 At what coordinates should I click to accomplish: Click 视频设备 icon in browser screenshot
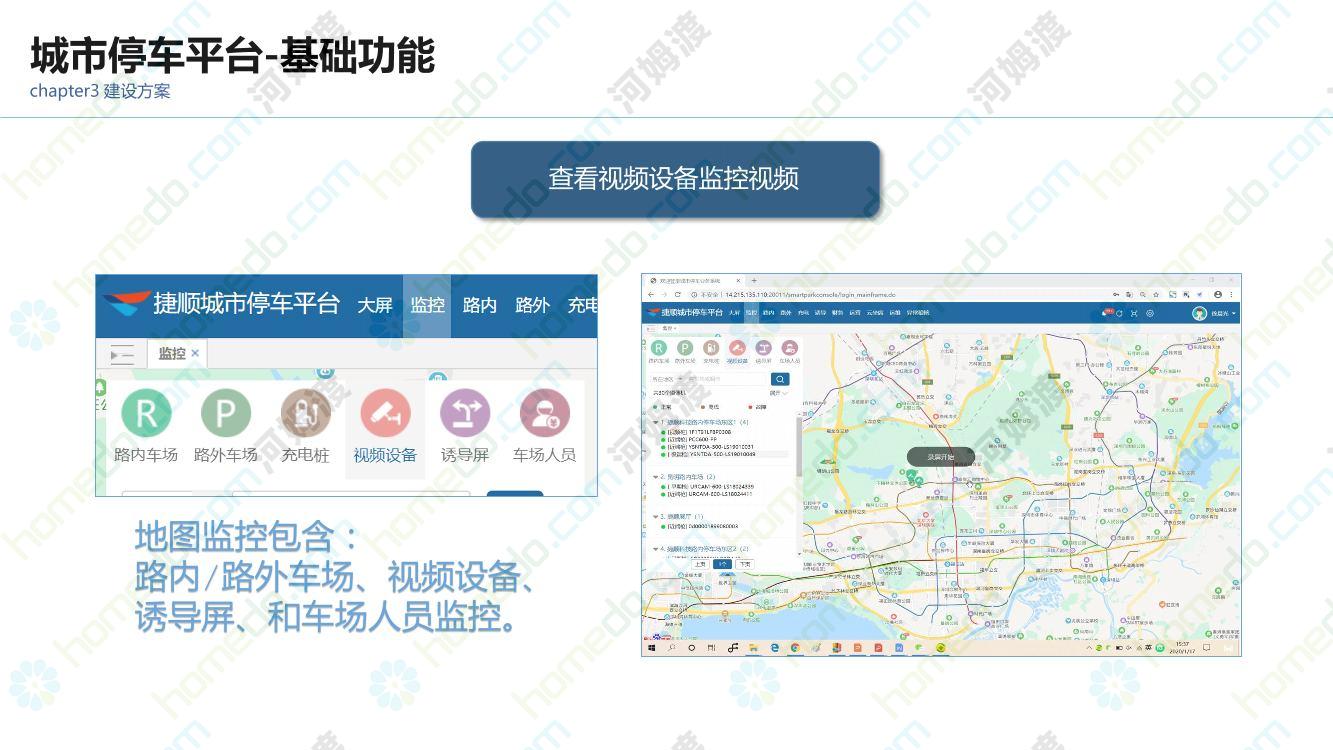tap(737, 348)
